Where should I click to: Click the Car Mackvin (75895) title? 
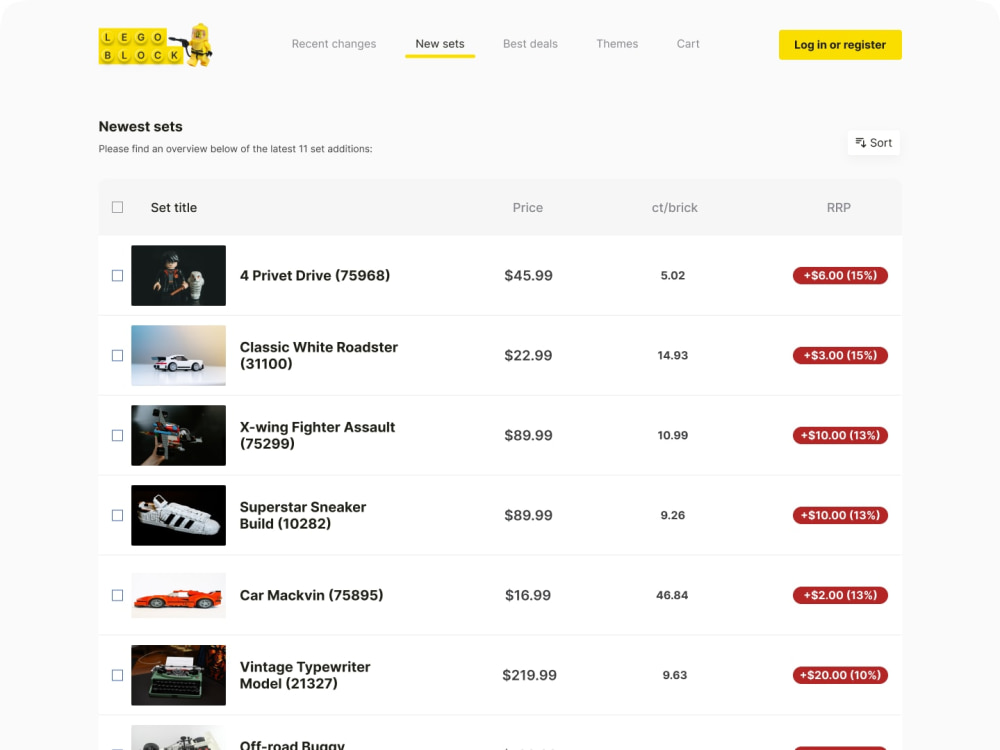point(311,595)
